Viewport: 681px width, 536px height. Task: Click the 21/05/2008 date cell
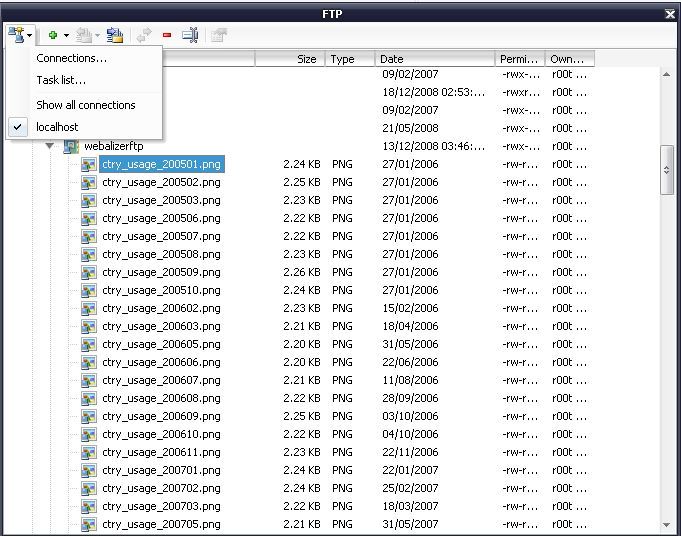(x=410, y=129)
